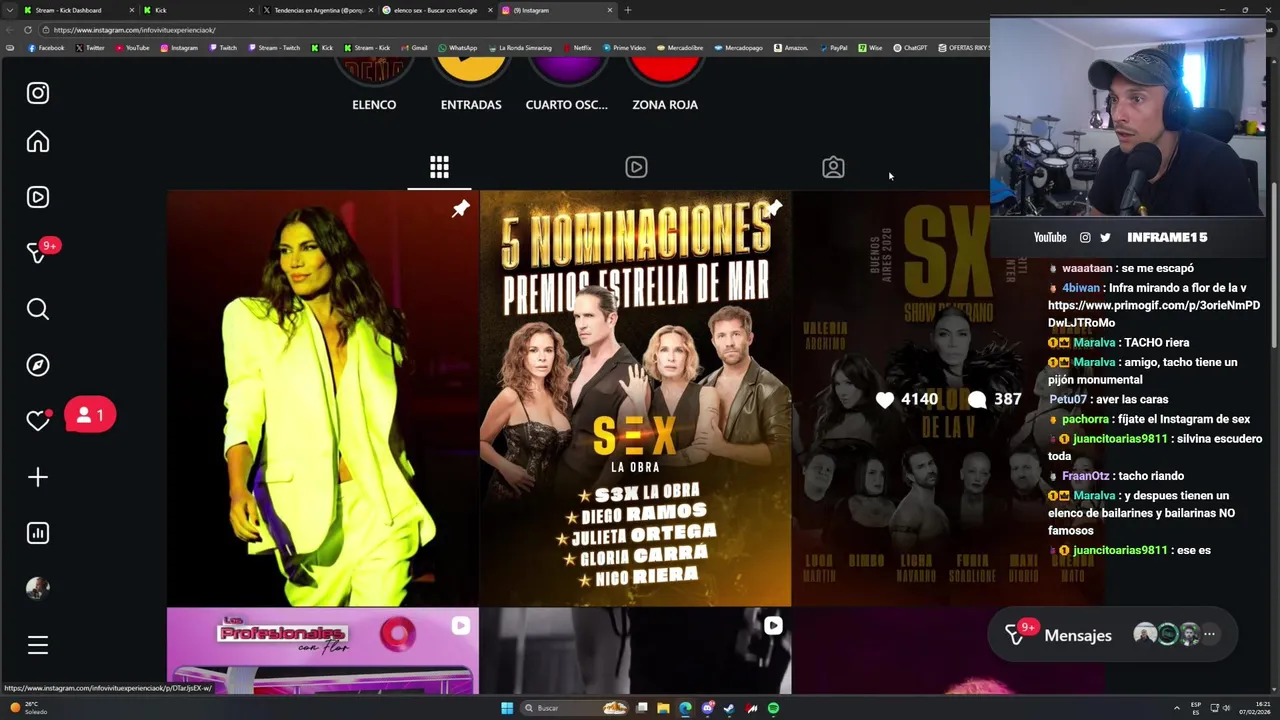The width and height of the screenshot is (1280, 720).
Task: Go to Instagram Home feed
Action: pyautogui.click(x=38, y=142)
